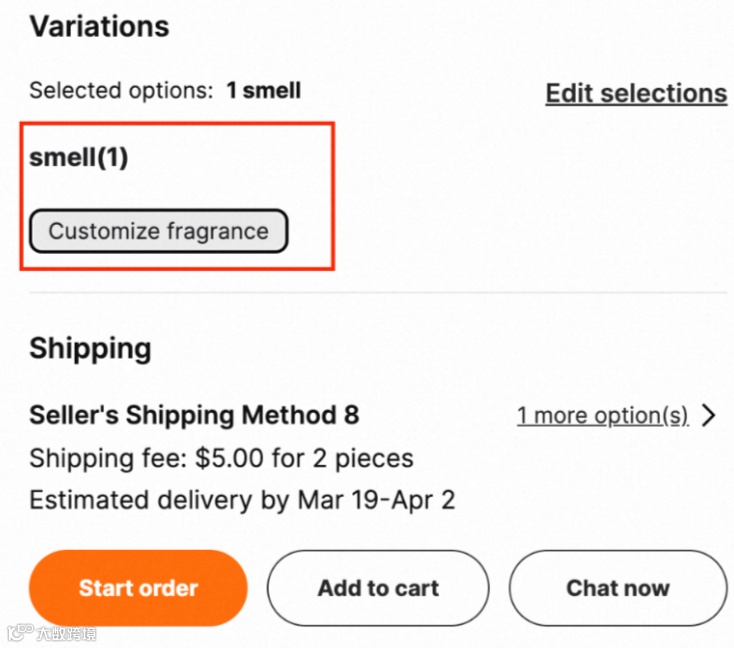The height and width of the screenshot is (648, 734).
Task: Click the bold "1 smell" text
Action: (263, 91)
